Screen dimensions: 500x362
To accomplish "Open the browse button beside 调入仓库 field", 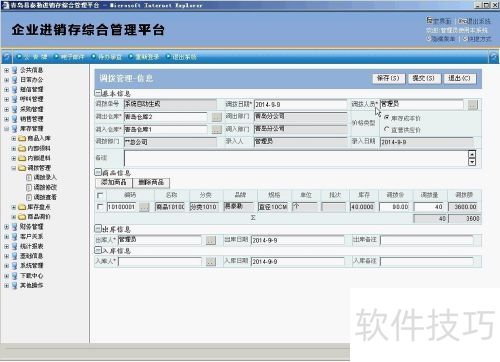I will pos(217,129).
